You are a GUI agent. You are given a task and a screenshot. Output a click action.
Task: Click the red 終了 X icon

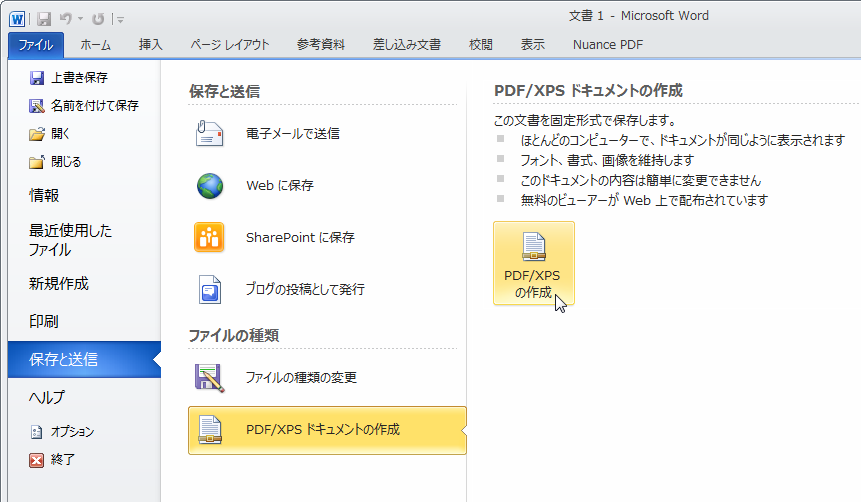37,460
